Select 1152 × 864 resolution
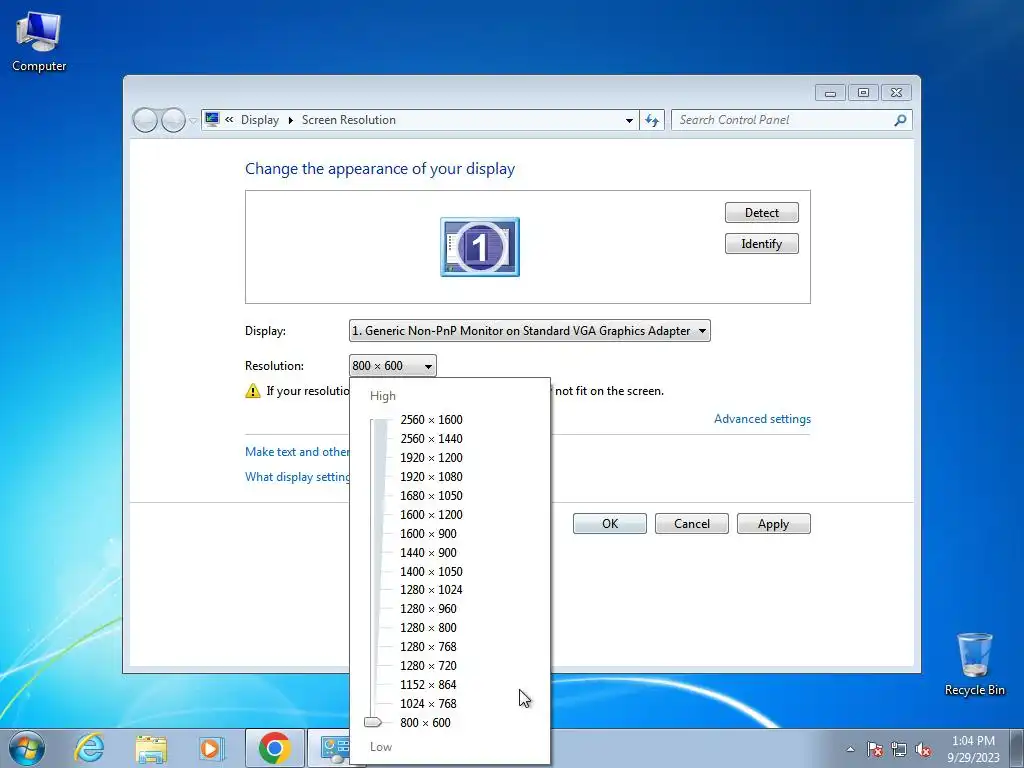The width and height of the screenshot is (1024, 768). [x=428, y=684]
